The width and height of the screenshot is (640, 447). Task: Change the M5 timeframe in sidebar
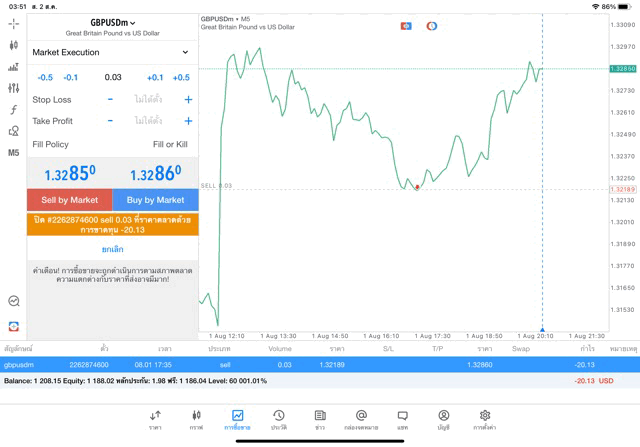pos(14,153)
